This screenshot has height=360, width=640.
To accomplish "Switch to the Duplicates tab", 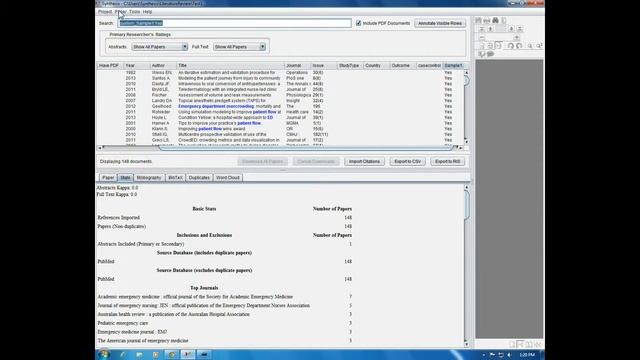I will 199,178.
